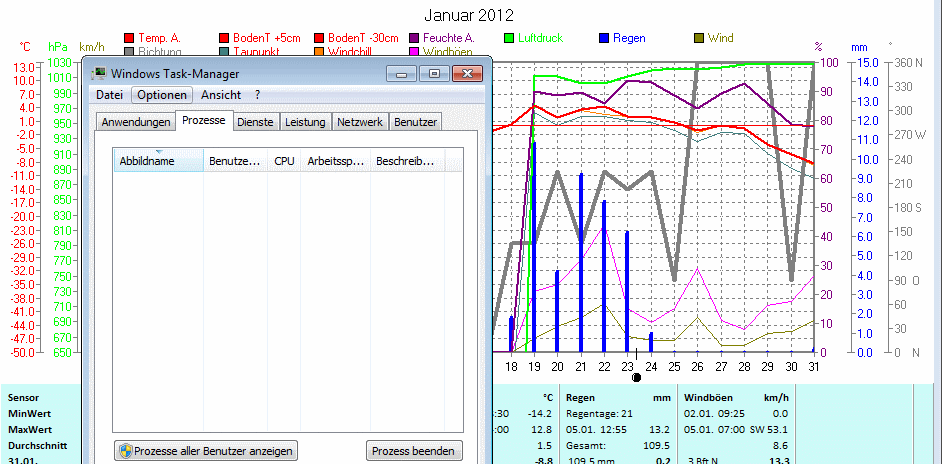
Task: Click the 'mm' blue axis unit label
Action: coord(859,46)
